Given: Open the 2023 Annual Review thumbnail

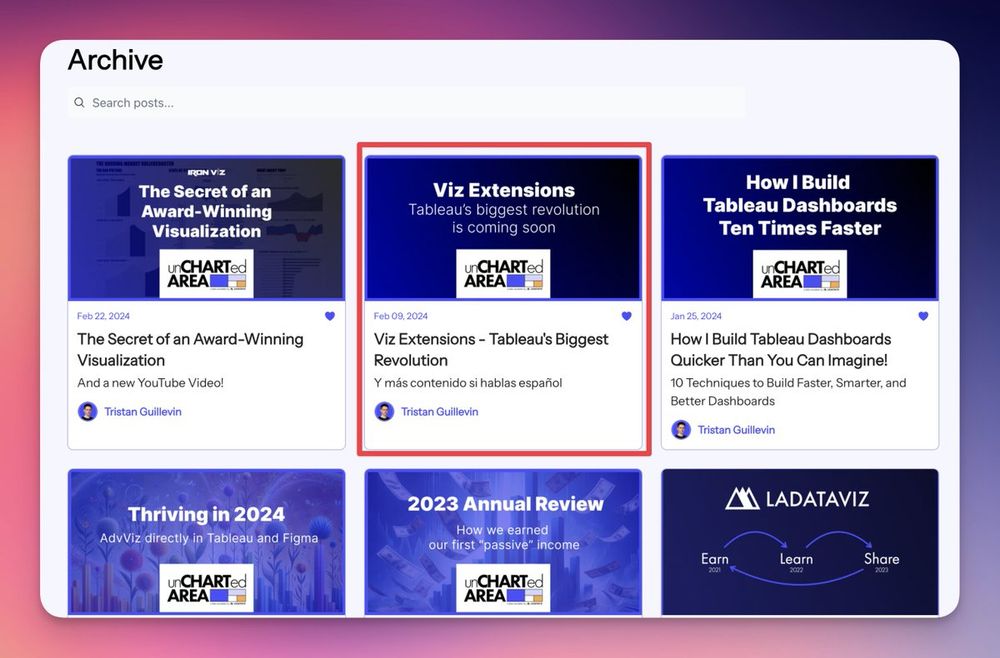Looking at the screenshot, I should [x=503, y=543].
